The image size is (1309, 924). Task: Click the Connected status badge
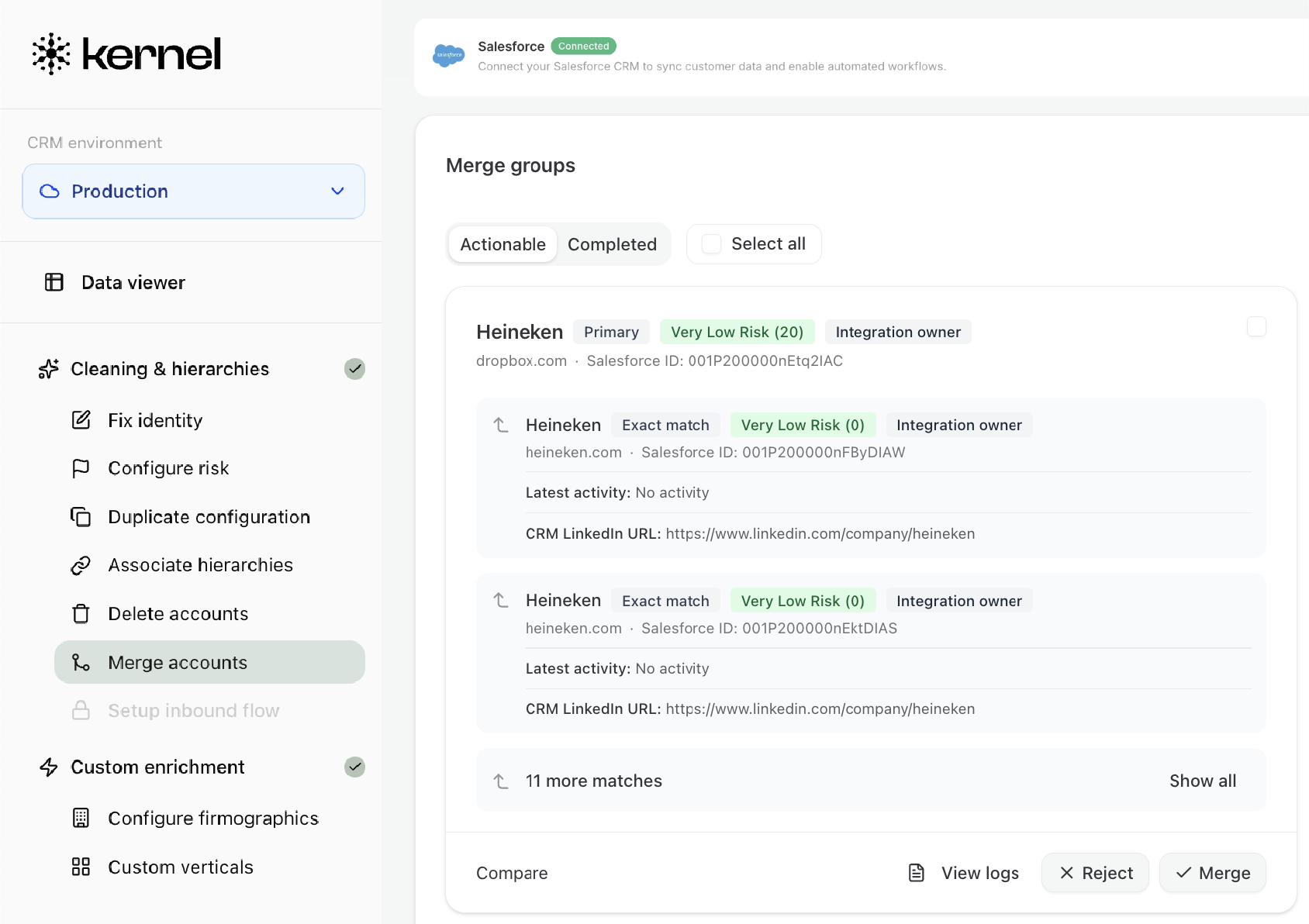tap(584, 47)
